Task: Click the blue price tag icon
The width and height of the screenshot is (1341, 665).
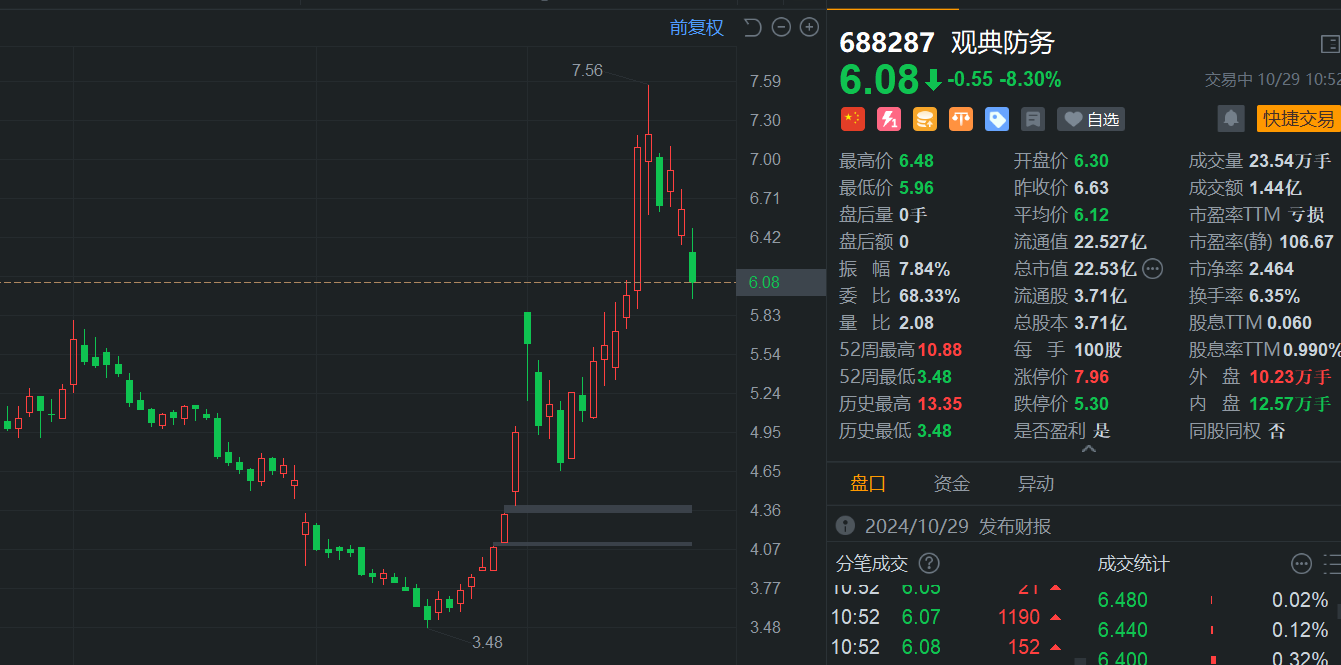Action: [997, 119]
